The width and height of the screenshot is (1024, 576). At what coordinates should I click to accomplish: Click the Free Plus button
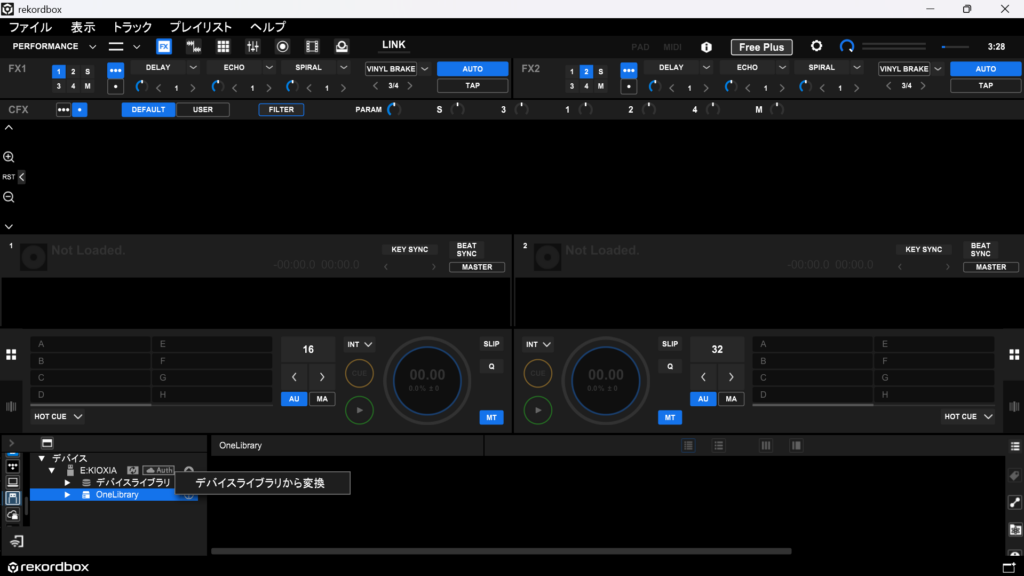point(761,47)
